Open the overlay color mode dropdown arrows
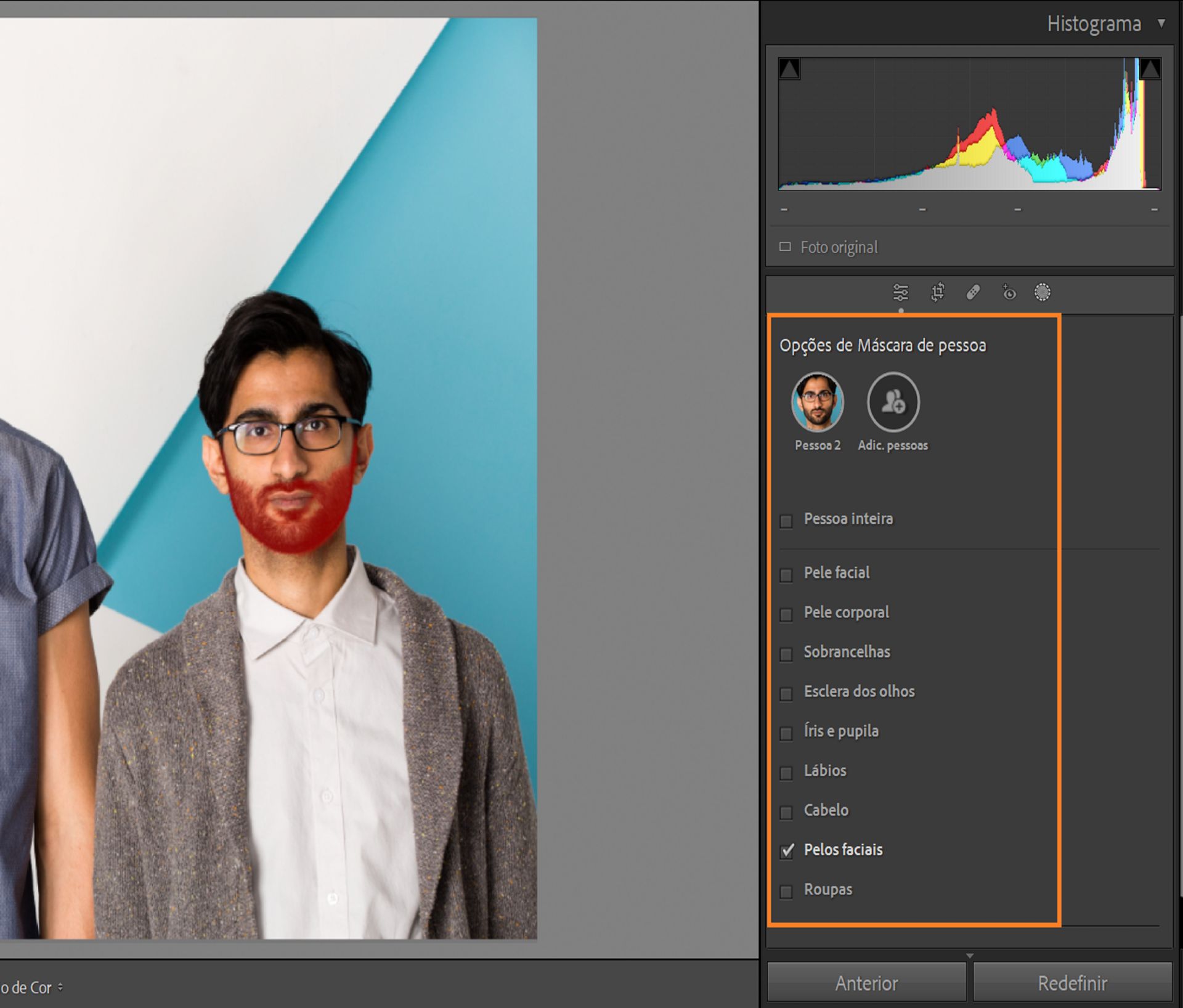Image resolution: width=1183 pixels, height=1008 pixels. point(60,987)
